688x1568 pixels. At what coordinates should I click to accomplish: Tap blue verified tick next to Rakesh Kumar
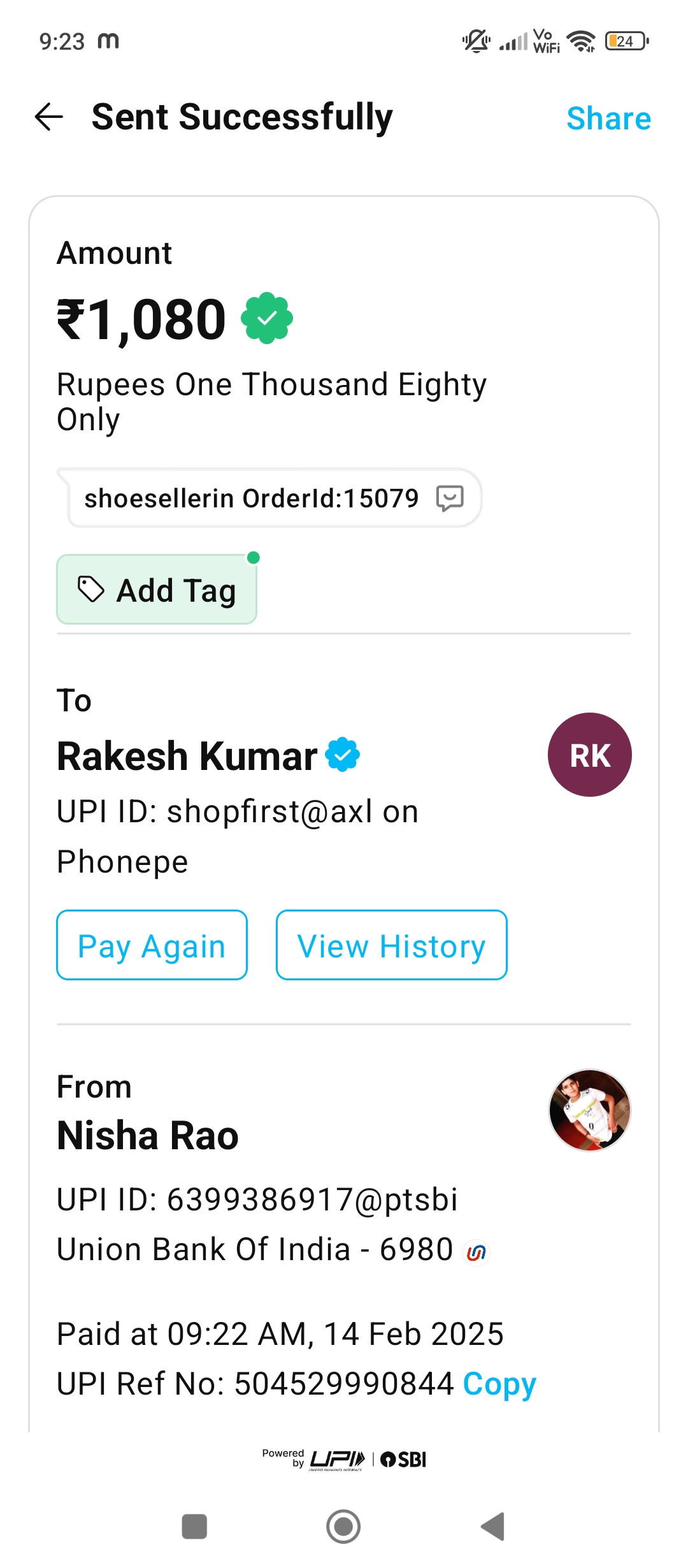coord(343,755)
